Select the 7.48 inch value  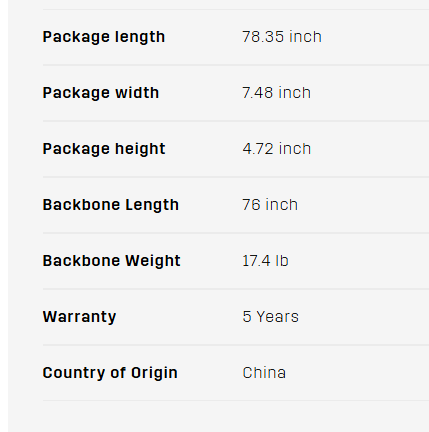tap(277, 93)
